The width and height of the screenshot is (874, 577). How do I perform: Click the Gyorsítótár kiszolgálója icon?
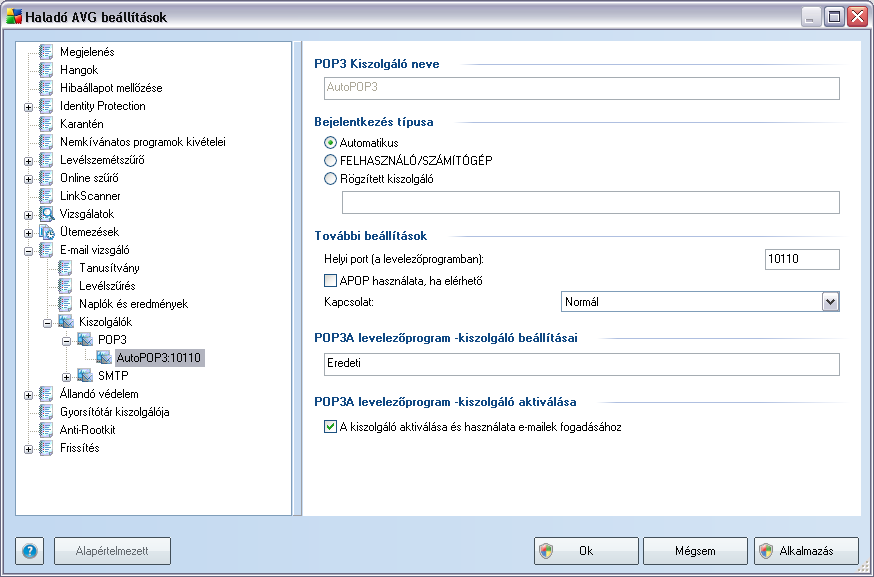(46, 412)
